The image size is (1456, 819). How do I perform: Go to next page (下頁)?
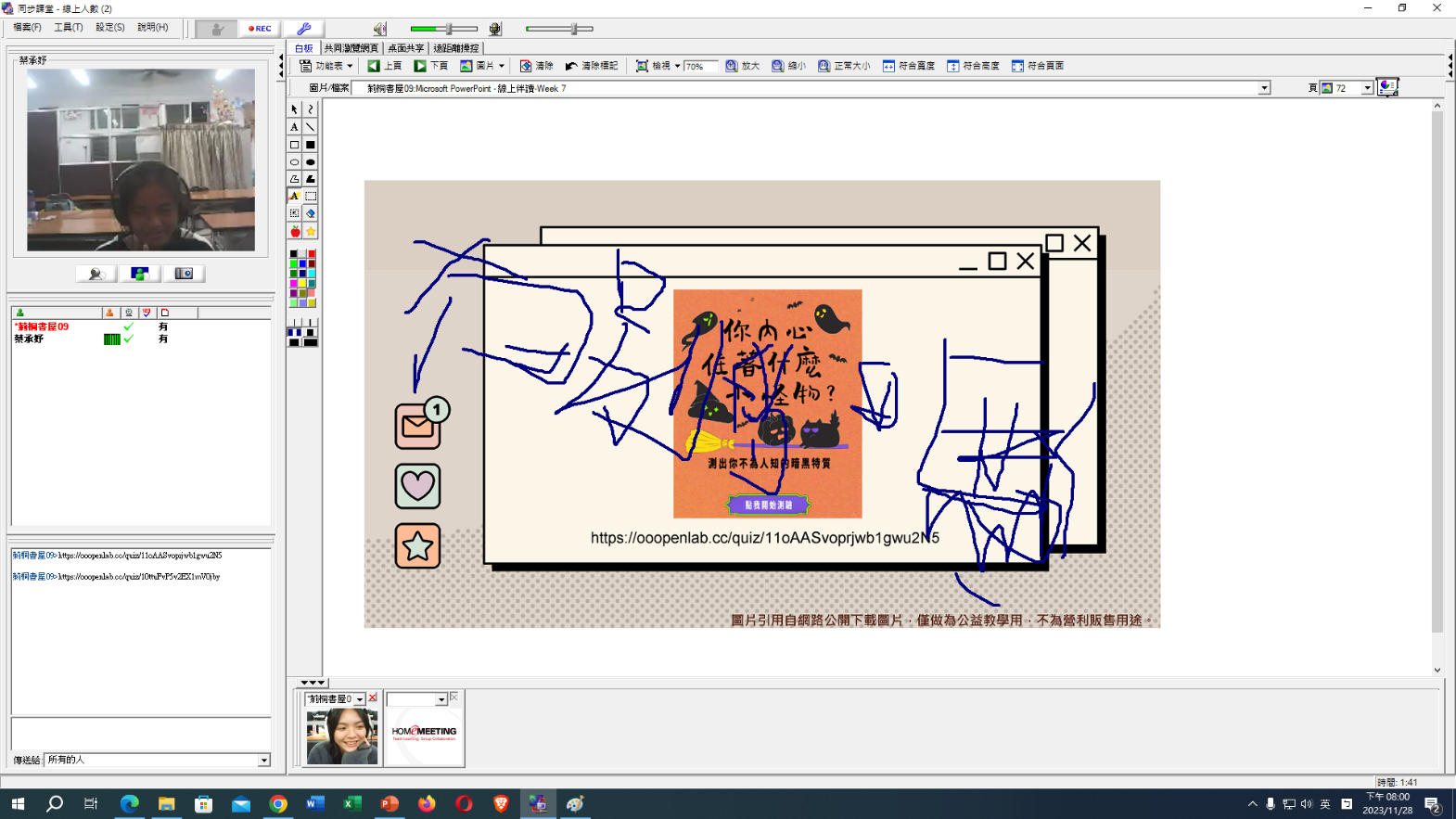tap(430, 66)
